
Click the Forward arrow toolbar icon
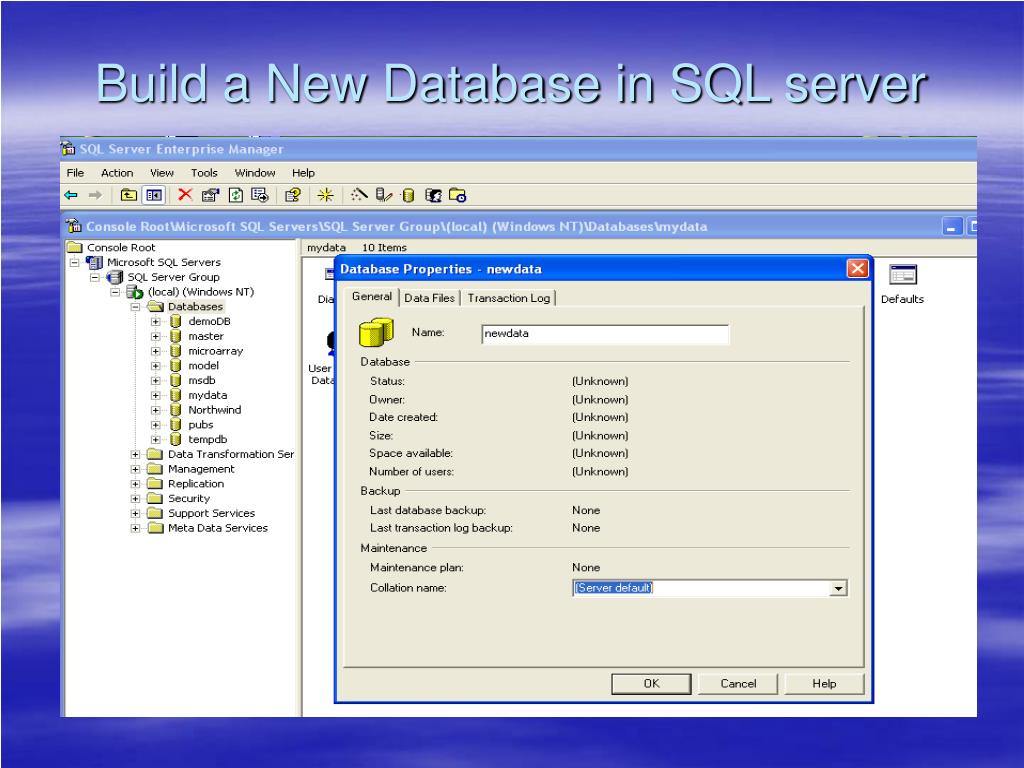click(x=95, y=195)
